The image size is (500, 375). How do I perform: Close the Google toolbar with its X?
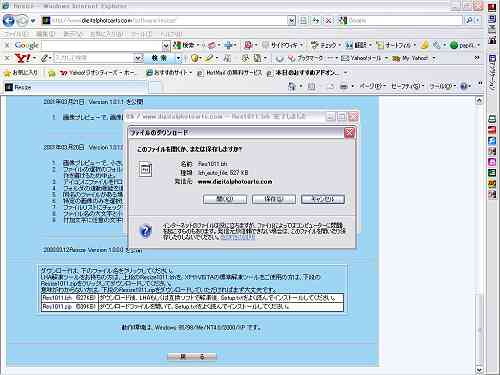6,45
